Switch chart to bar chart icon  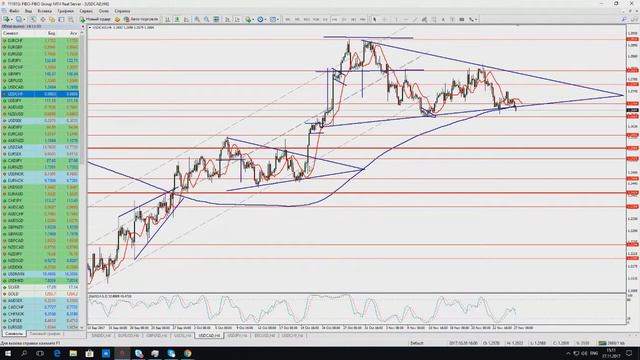(x=168, y=19)
